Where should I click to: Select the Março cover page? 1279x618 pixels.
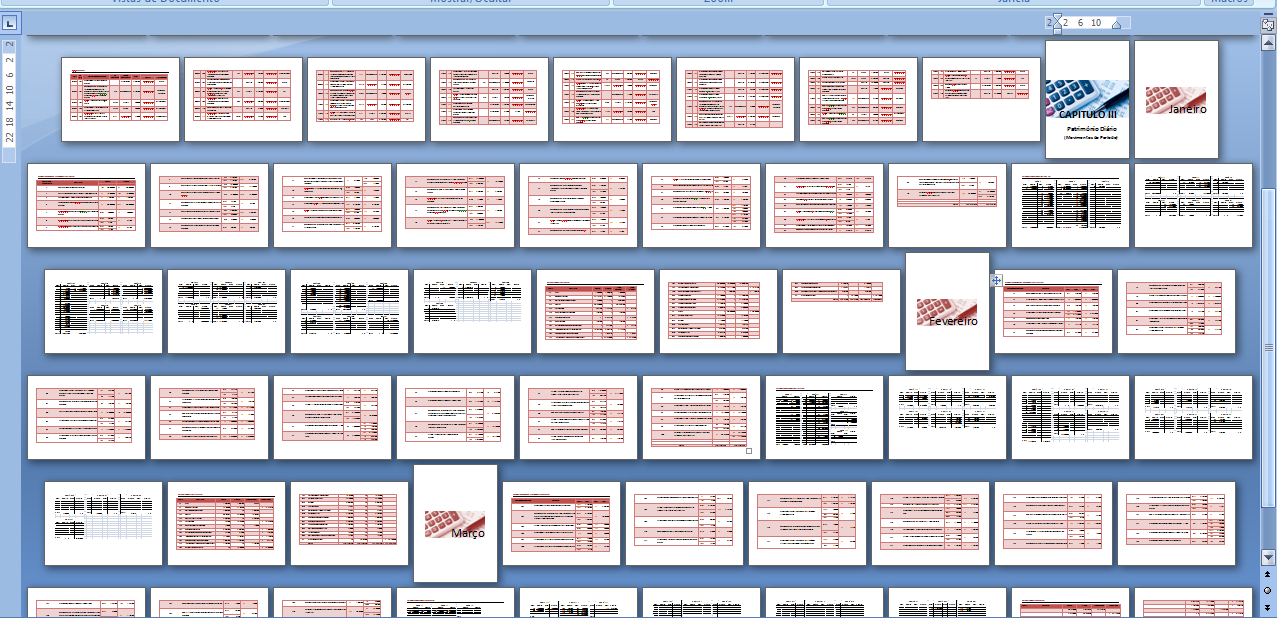pos(455,523)
